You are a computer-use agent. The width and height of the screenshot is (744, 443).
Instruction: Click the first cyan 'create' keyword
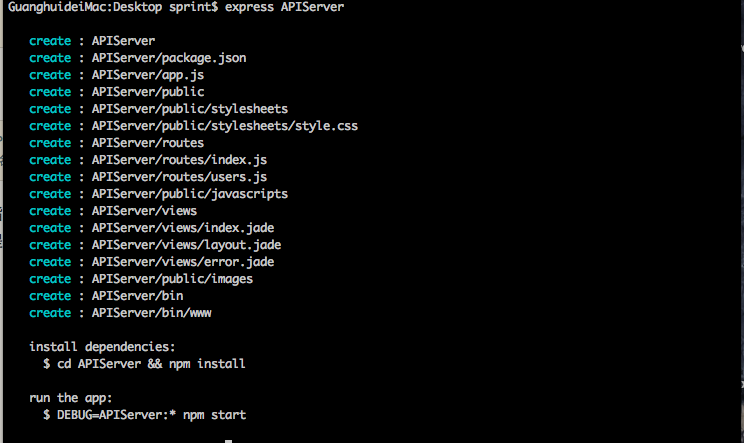click(x=50, y=41)
